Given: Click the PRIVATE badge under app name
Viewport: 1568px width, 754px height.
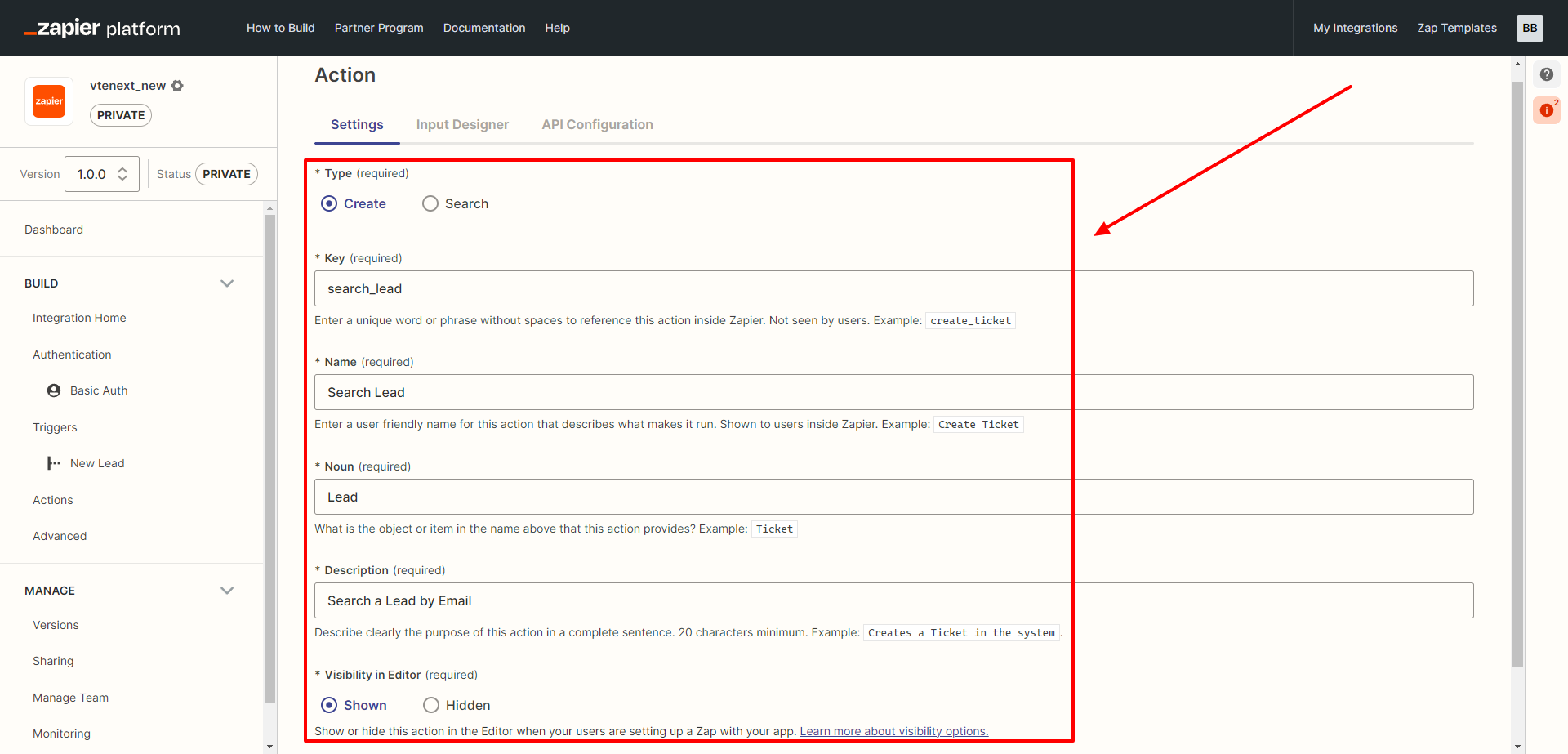Looking at the screenshot, I should [121, 115].
